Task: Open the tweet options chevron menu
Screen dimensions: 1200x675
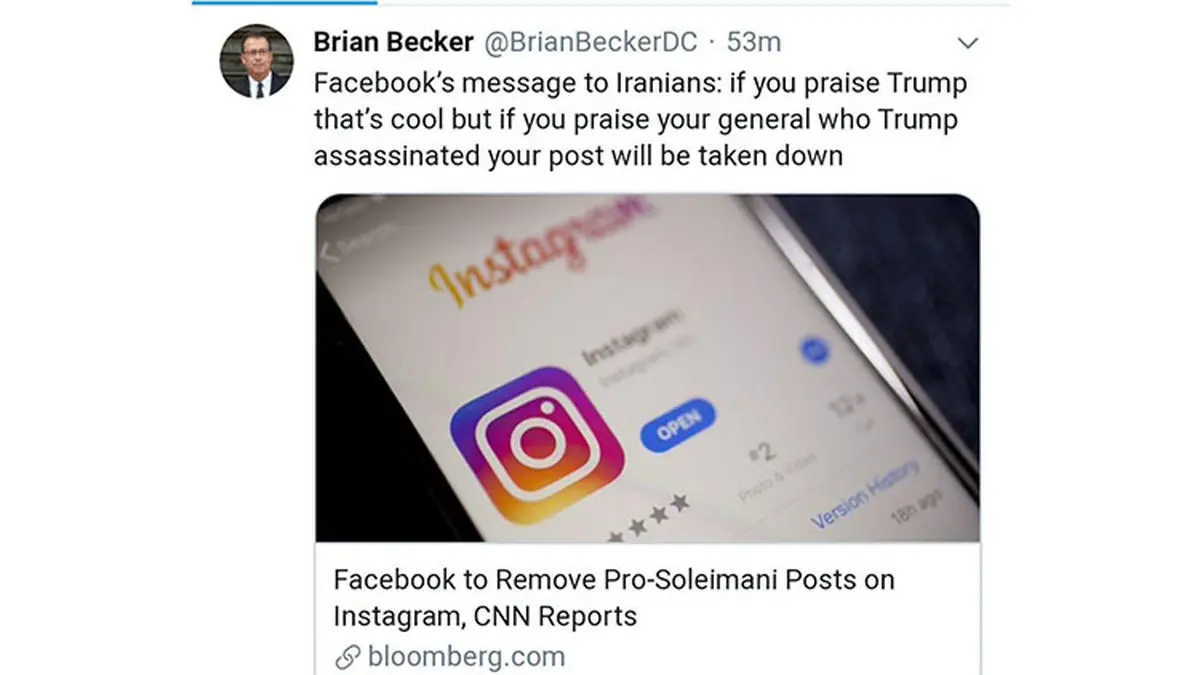Action: tap(967, 43)
